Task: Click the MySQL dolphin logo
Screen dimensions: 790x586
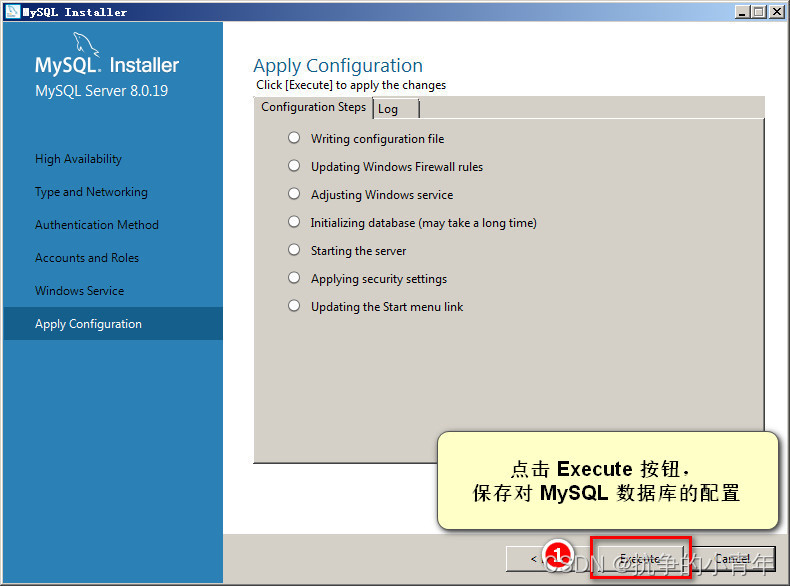Action: [x=86, y=43]
